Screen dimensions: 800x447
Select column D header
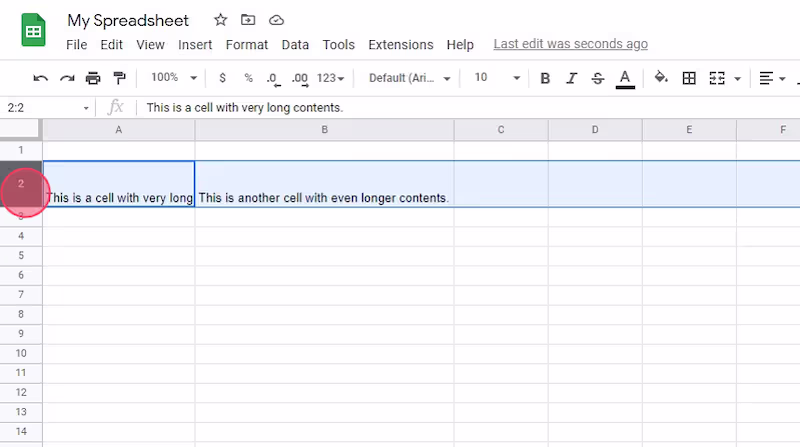point(595,130)
